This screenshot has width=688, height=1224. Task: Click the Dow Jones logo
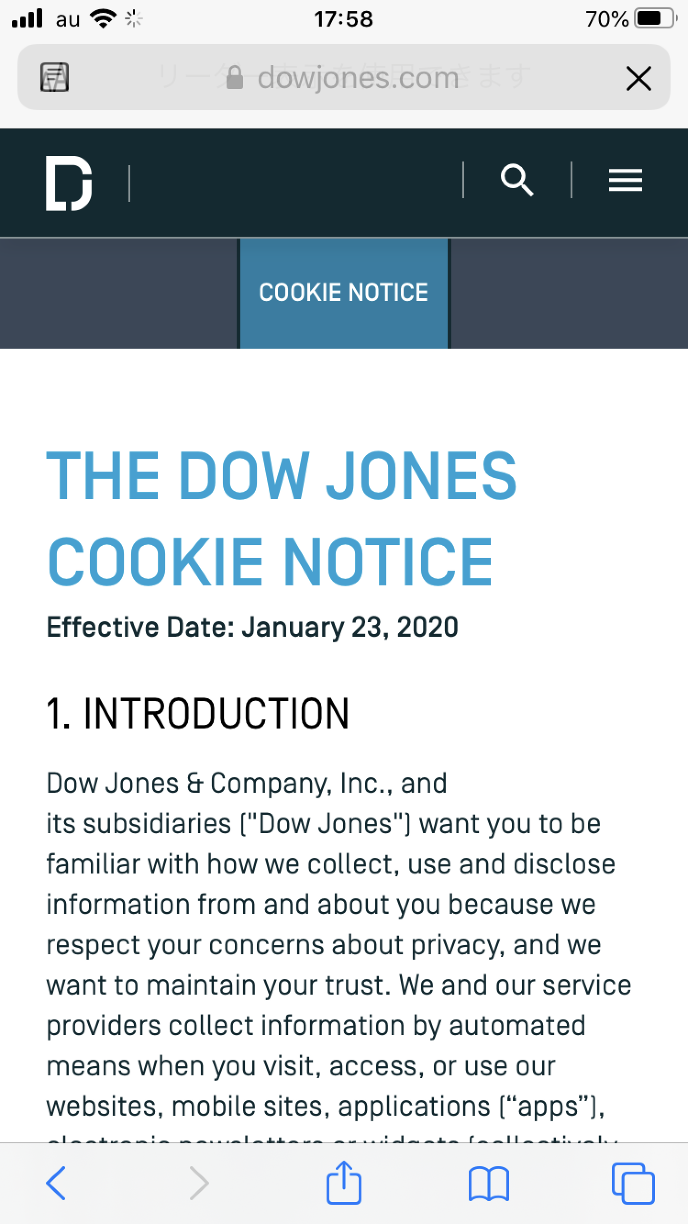coord(69,183)
